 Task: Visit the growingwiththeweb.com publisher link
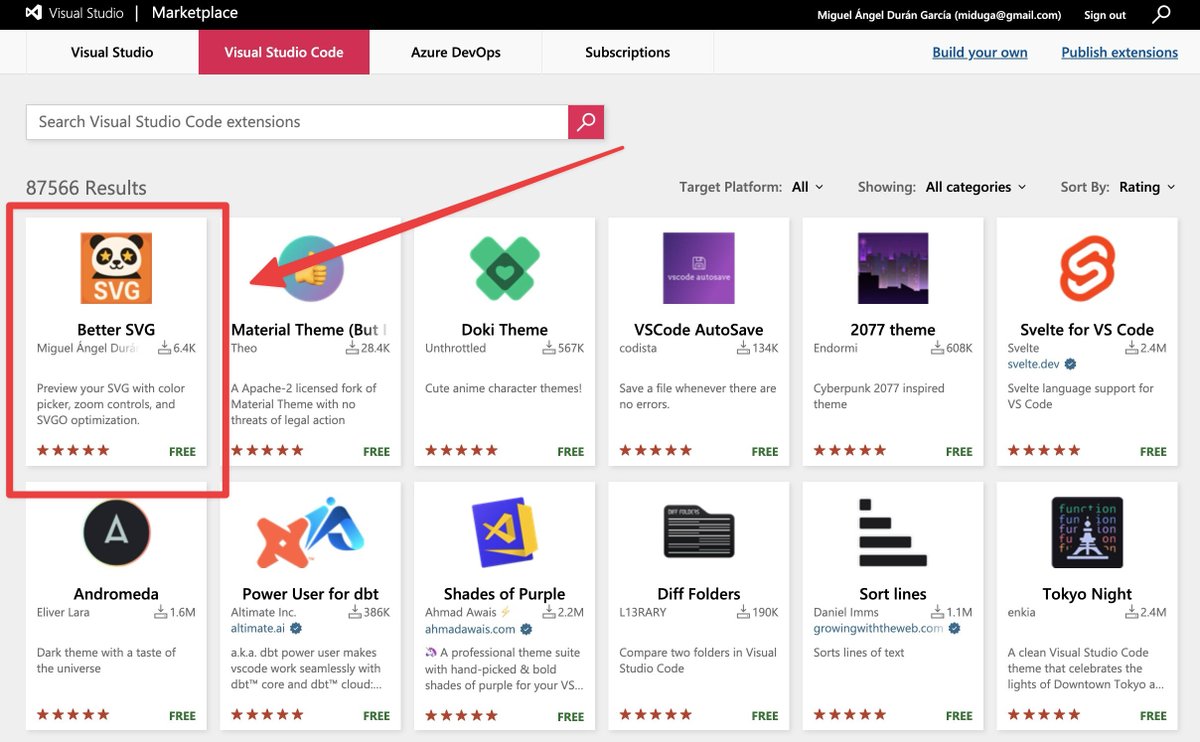click(878, 628)
